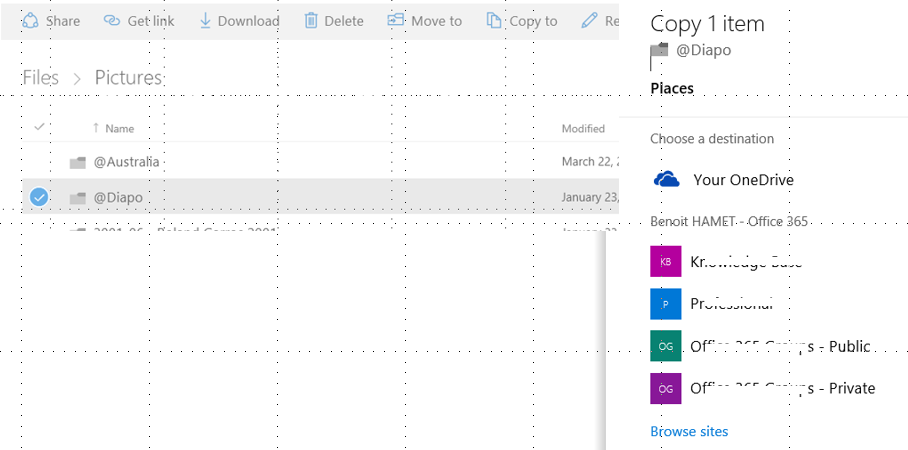Image resolution: width=908 pixels, height=450 pixels.
Task: Navigate to Files in breadcrumb
Action: 41,78
